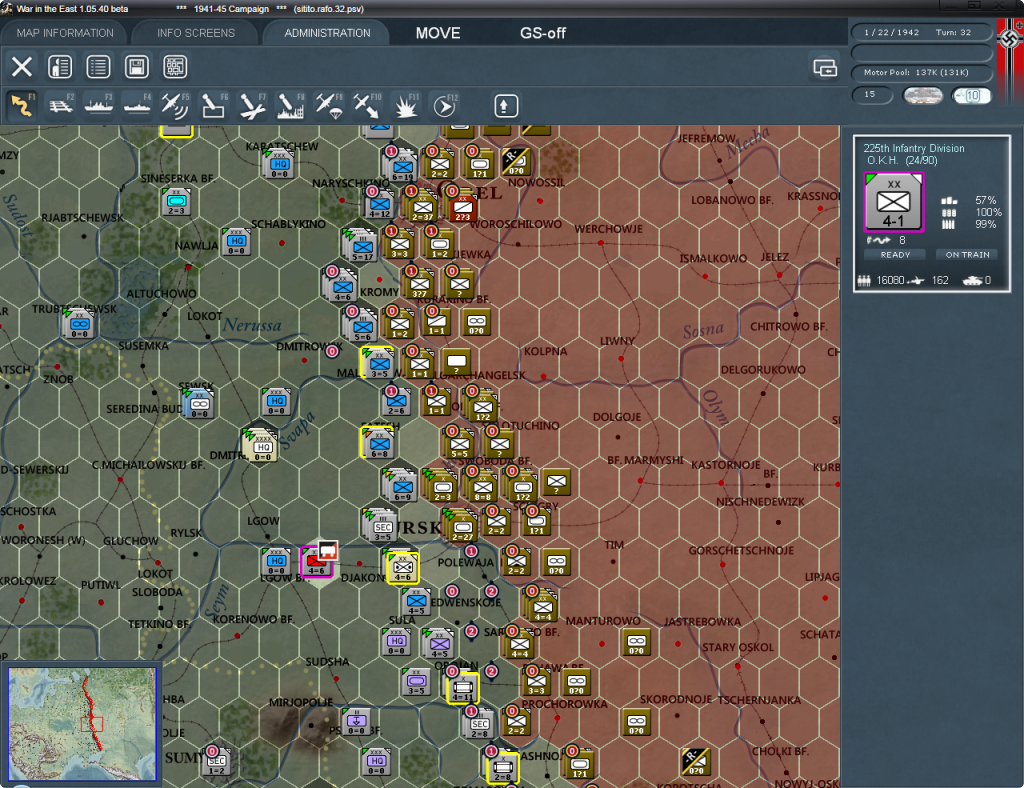This screenshot has width=1024, height=788.
Task: Click the air 10 indicator pill
Action: coord(971,96)
